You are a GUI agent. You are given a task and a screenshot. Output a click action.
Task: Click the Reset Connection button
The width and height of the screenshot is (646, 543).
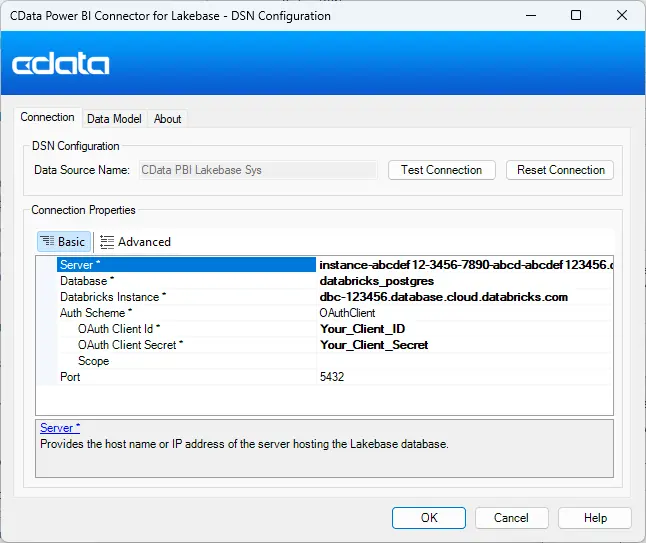coord(560,170)
